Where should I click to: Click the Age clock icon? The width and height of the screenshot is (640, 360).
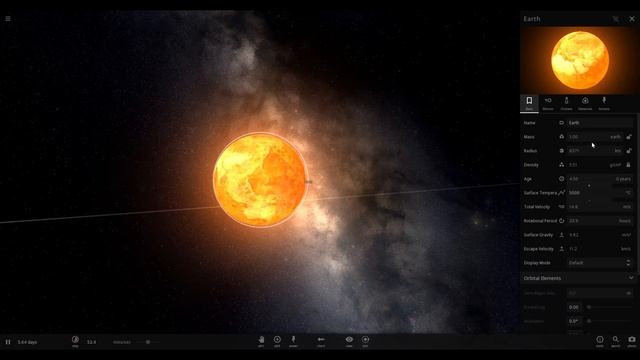tap(562, 179)
